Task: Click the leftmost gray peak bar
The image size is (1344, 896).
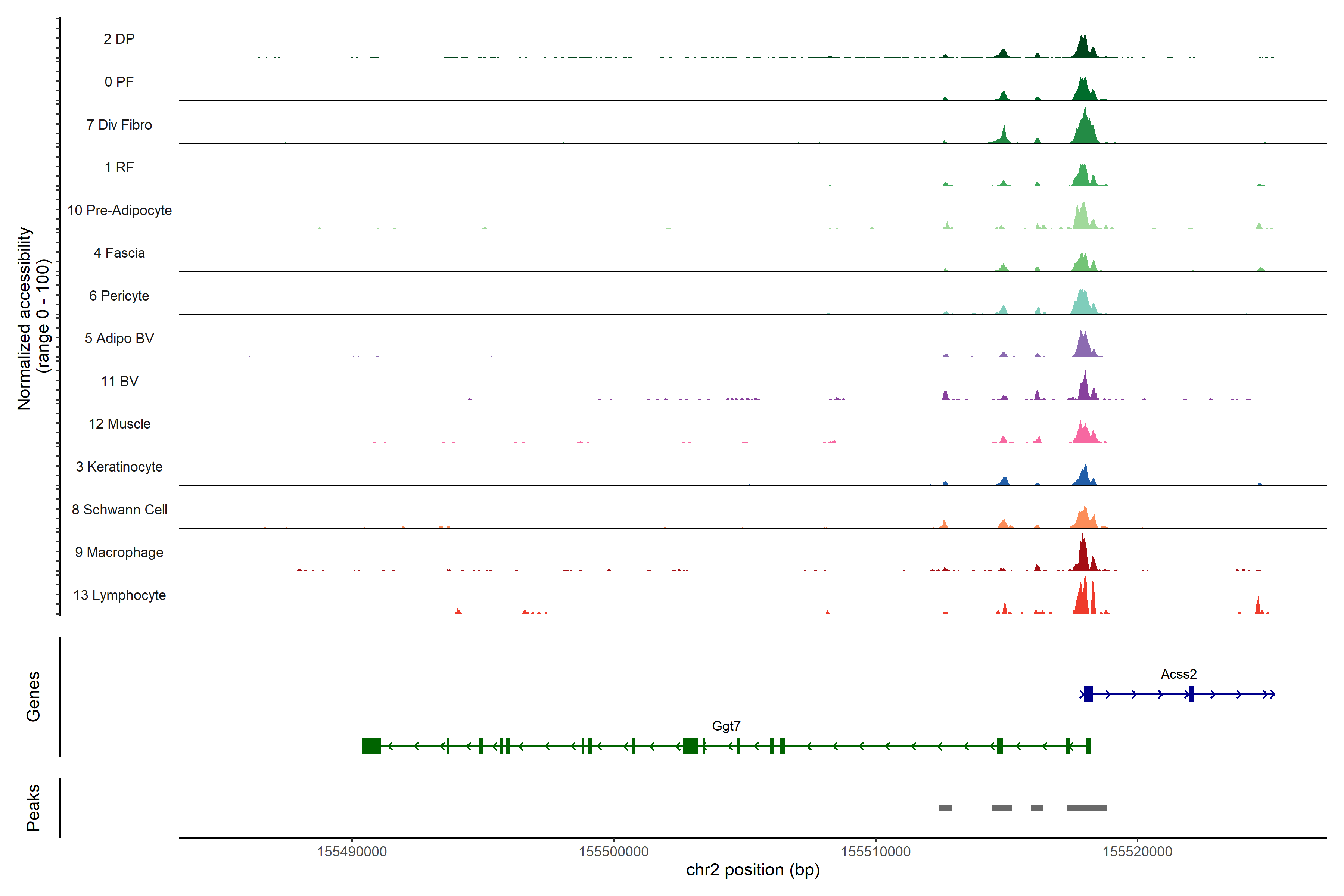Action: [945, 808]
